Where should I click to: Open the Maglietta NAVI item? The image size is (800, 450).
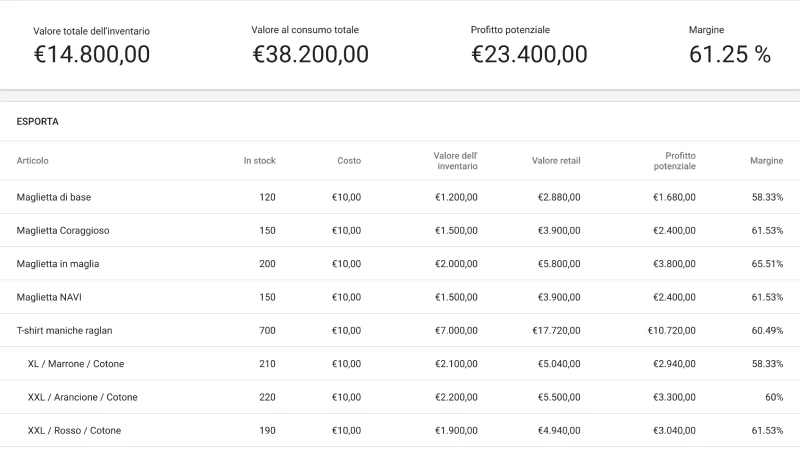tap(51, 297)
